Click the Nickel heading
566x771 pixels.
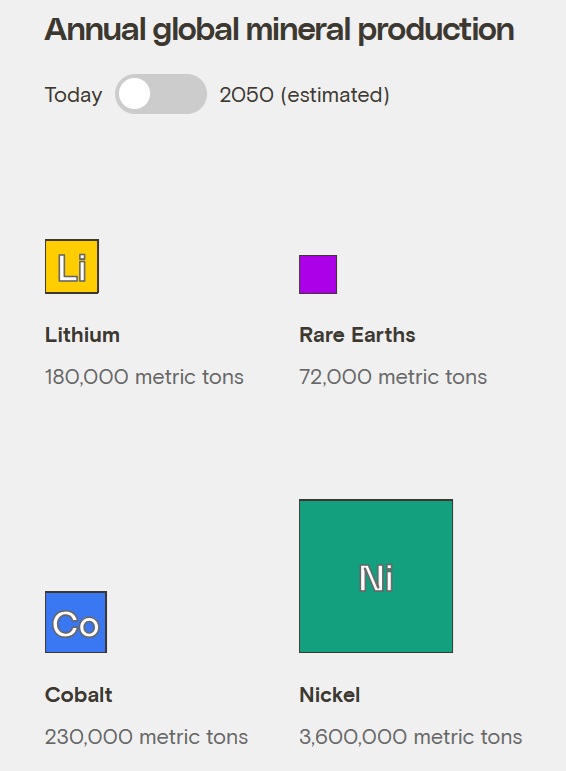330,695
